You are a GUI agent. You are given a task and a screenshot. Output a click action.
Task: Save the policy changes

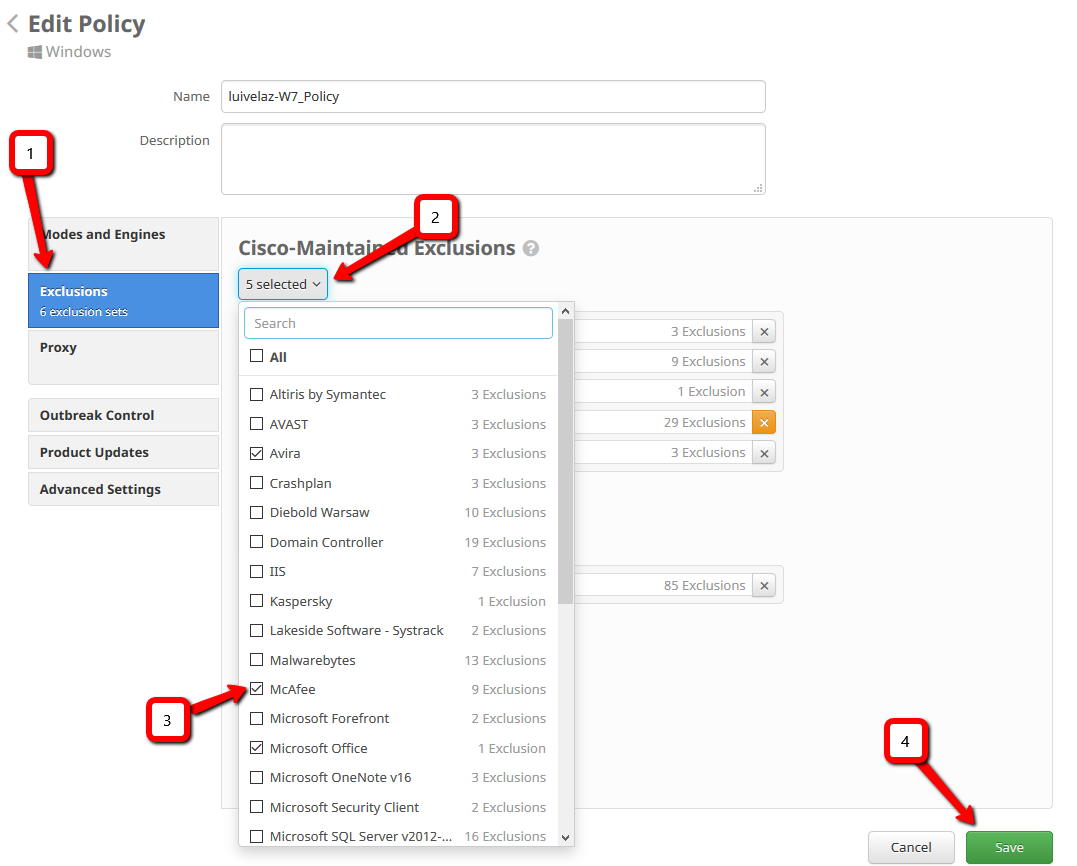click(x=1008, y=847)
